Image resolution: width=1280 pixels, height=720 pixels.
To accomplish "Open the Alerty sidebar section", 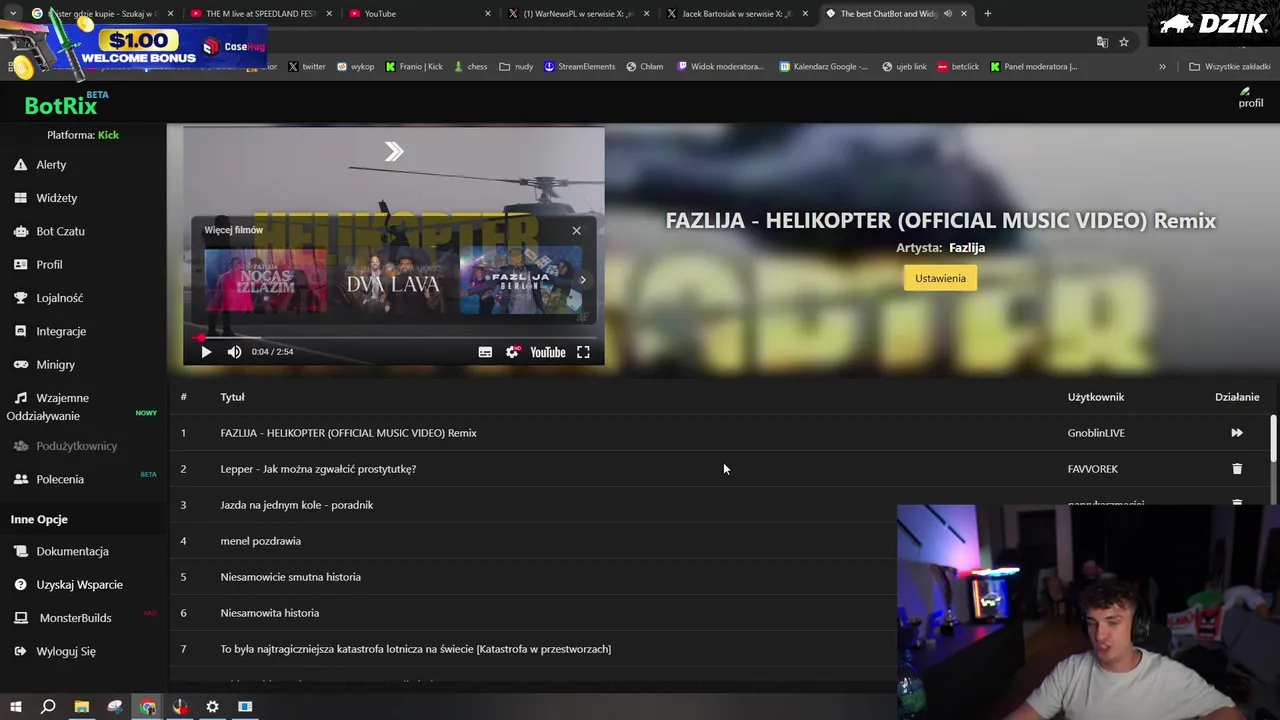I will coord(51,165).
